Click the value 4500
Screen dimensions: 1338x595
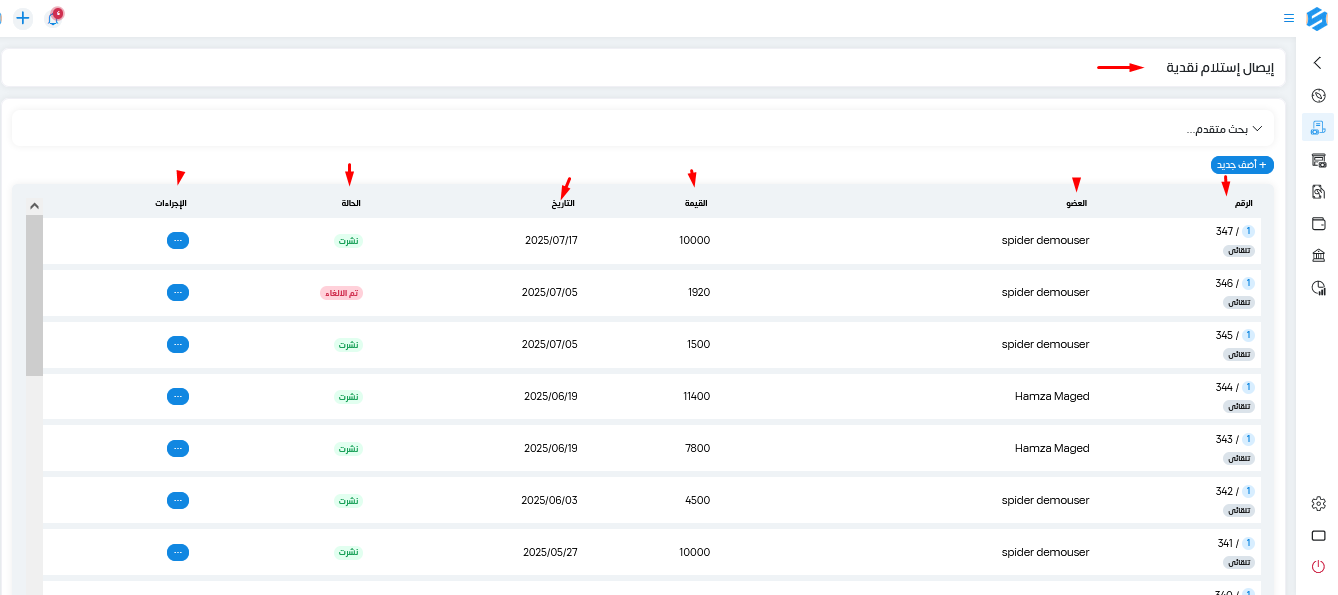pos(698,500)
